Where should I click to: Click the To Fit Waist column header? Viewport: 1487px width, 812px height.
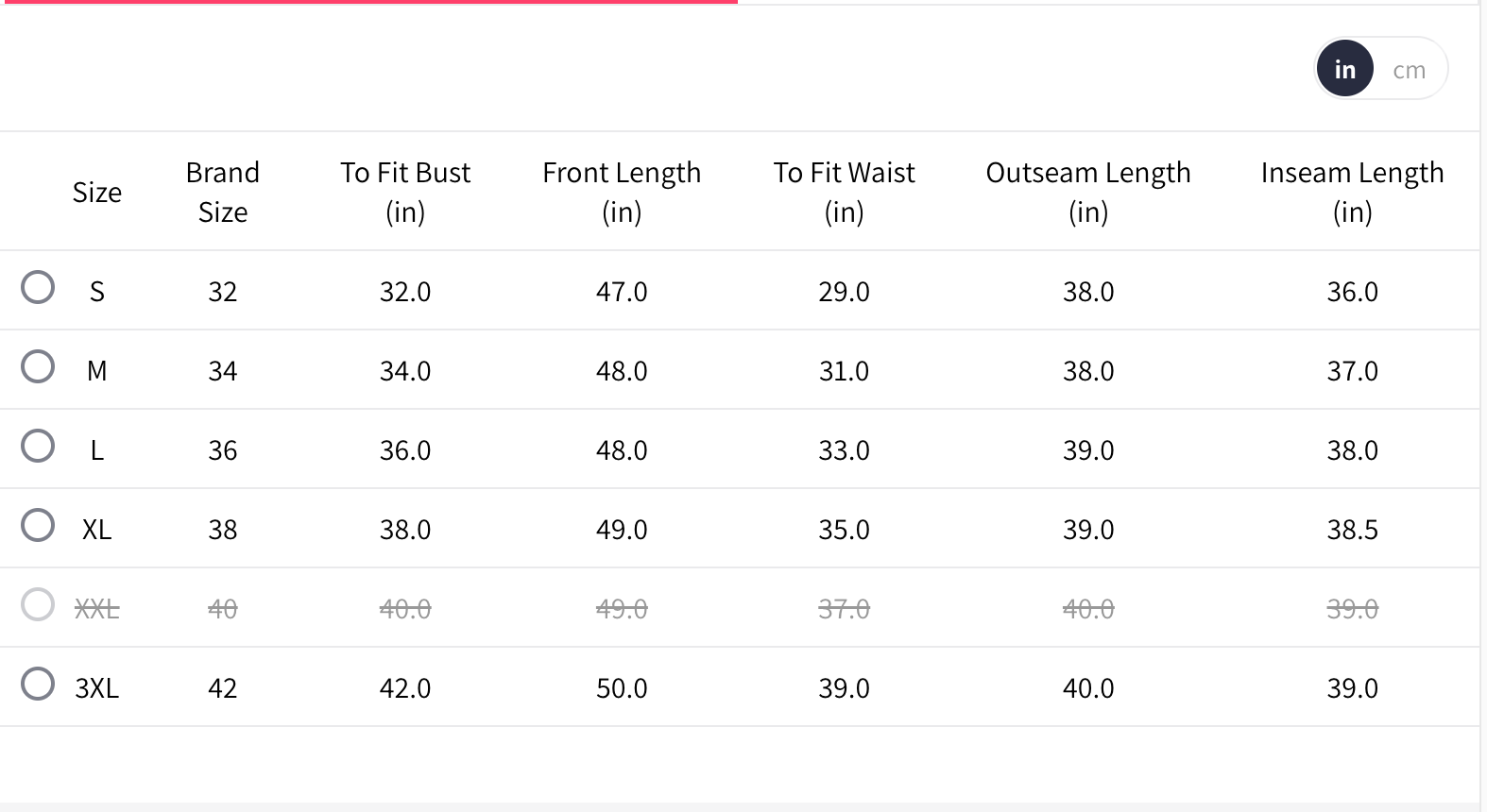click(844, 192)
